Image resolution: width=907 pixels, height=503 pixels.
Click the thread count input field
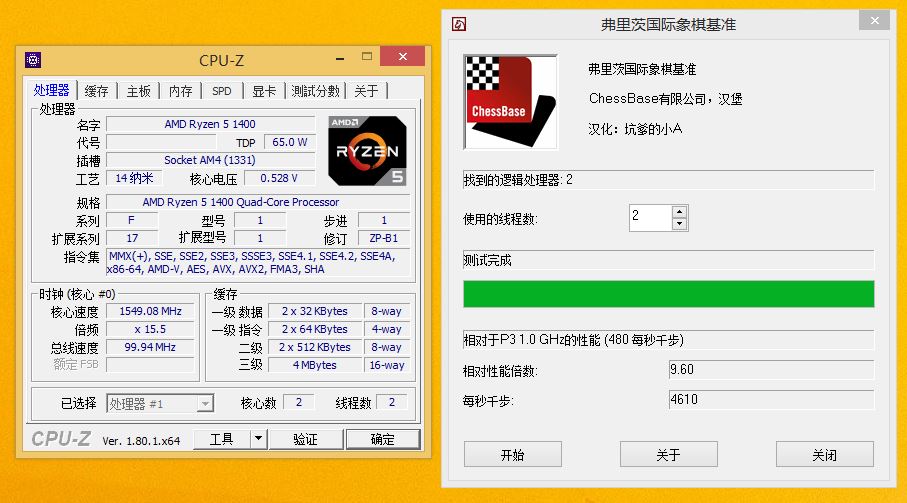pos(651,217)
